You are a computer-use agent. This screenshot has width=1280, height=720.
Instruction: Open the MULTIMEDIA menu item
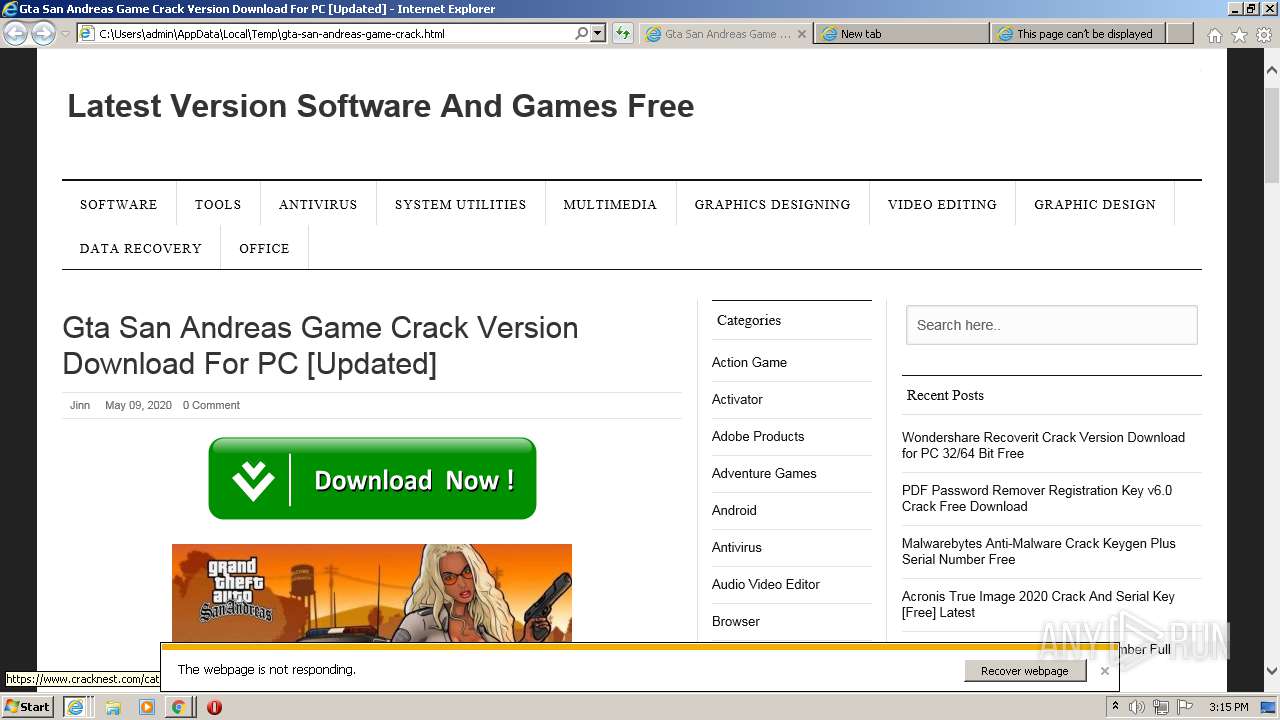click(610, 204)
